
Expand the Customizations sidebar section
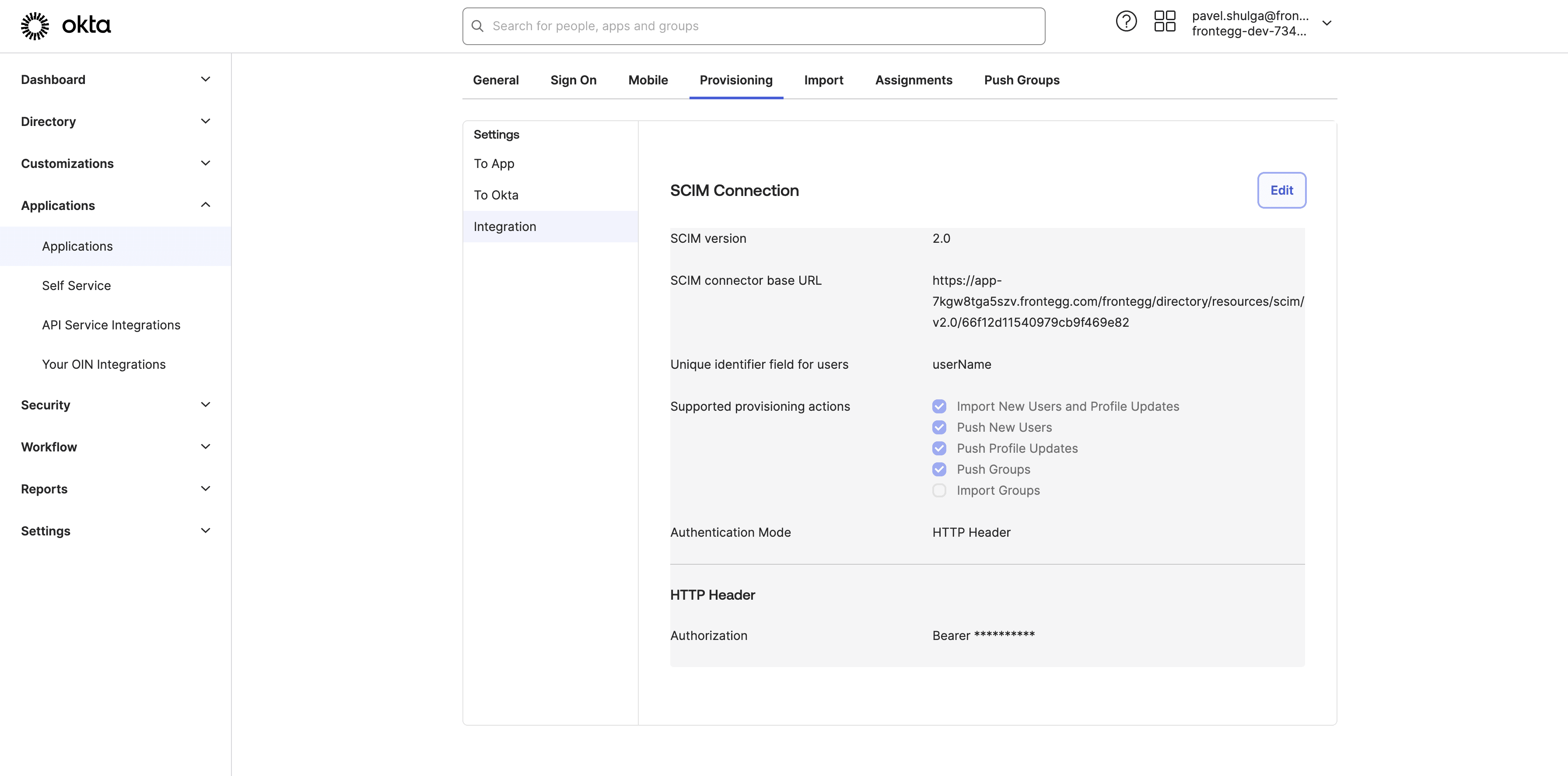115,163
